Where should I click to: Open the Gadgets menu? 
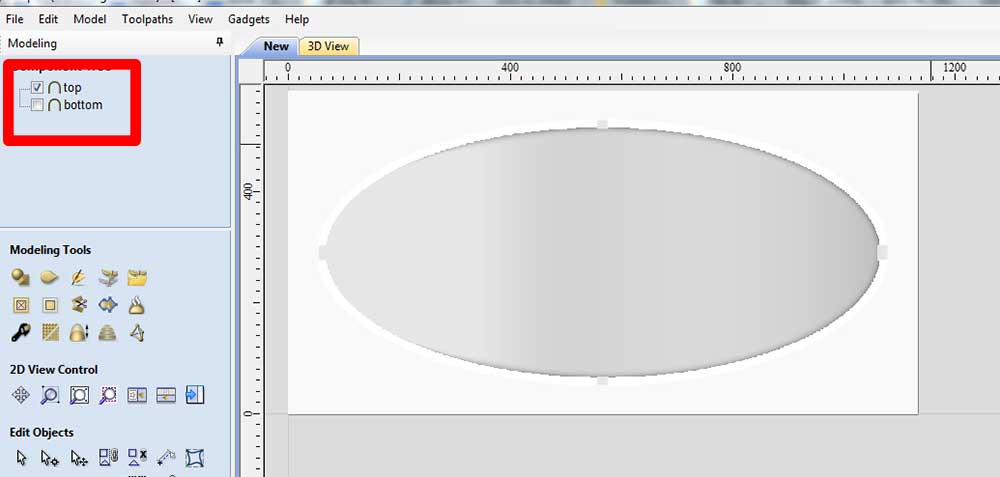249,19
